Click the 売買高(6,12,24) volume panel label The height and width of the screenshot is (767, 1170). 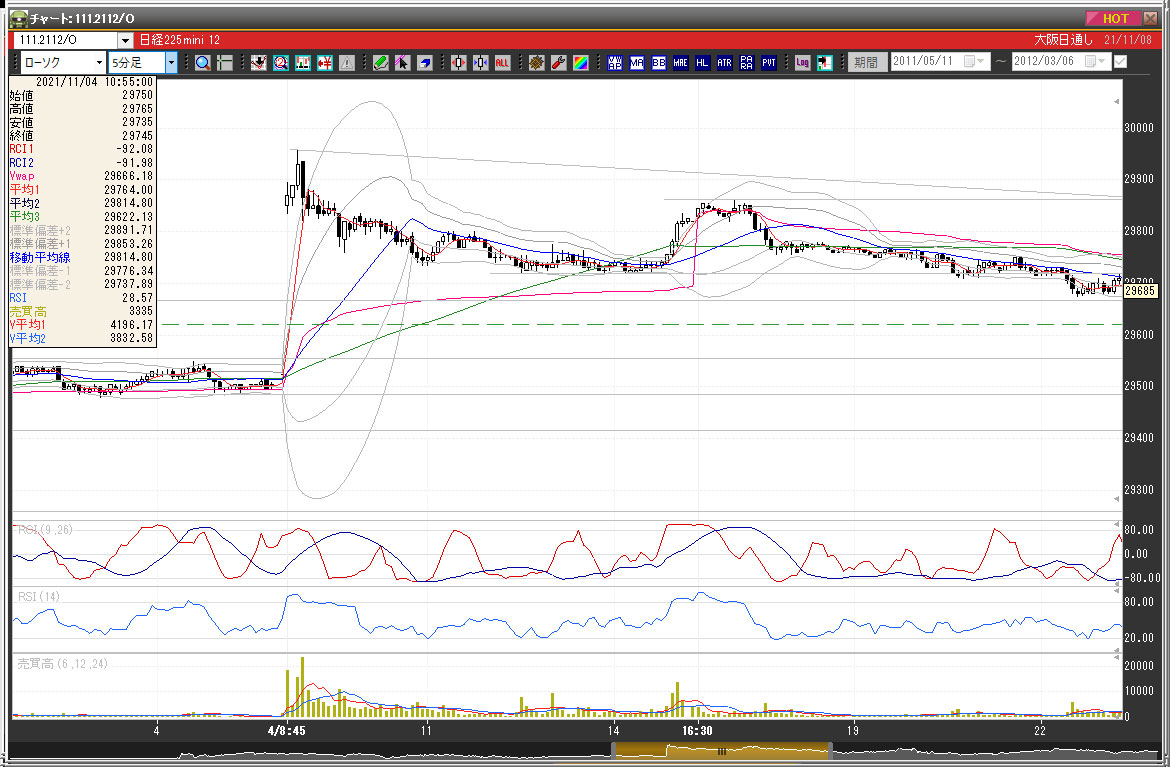point(63,663)
